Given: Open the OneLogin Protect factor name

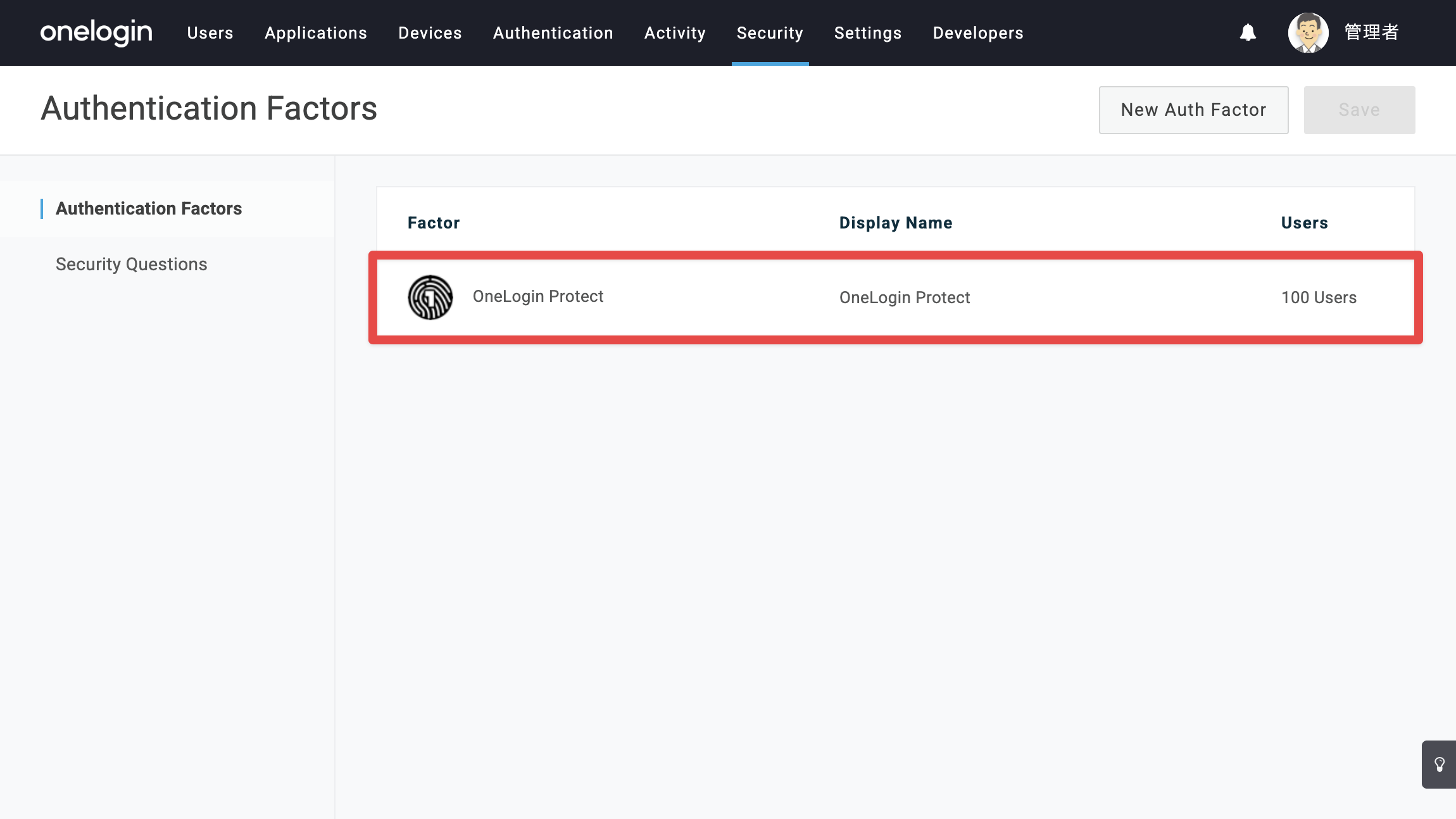Looking at the screenshot, I should point(538,296).
